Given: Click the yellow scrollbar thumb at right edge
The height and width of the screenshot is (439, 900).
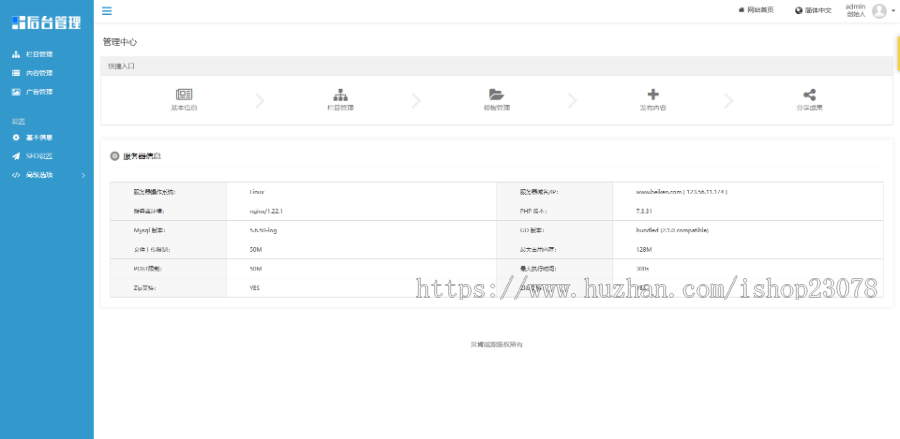Looking at the screenshot, I should click(898, 53).
